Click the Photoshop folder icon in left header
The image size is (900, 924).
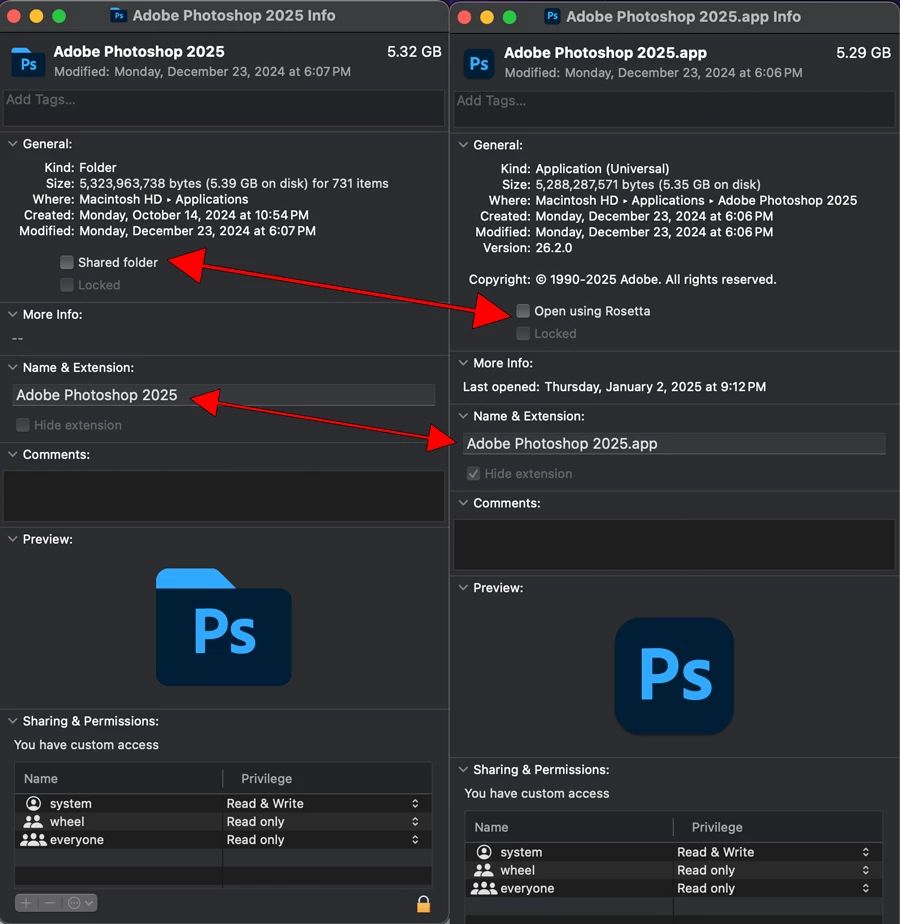[28, 62]
